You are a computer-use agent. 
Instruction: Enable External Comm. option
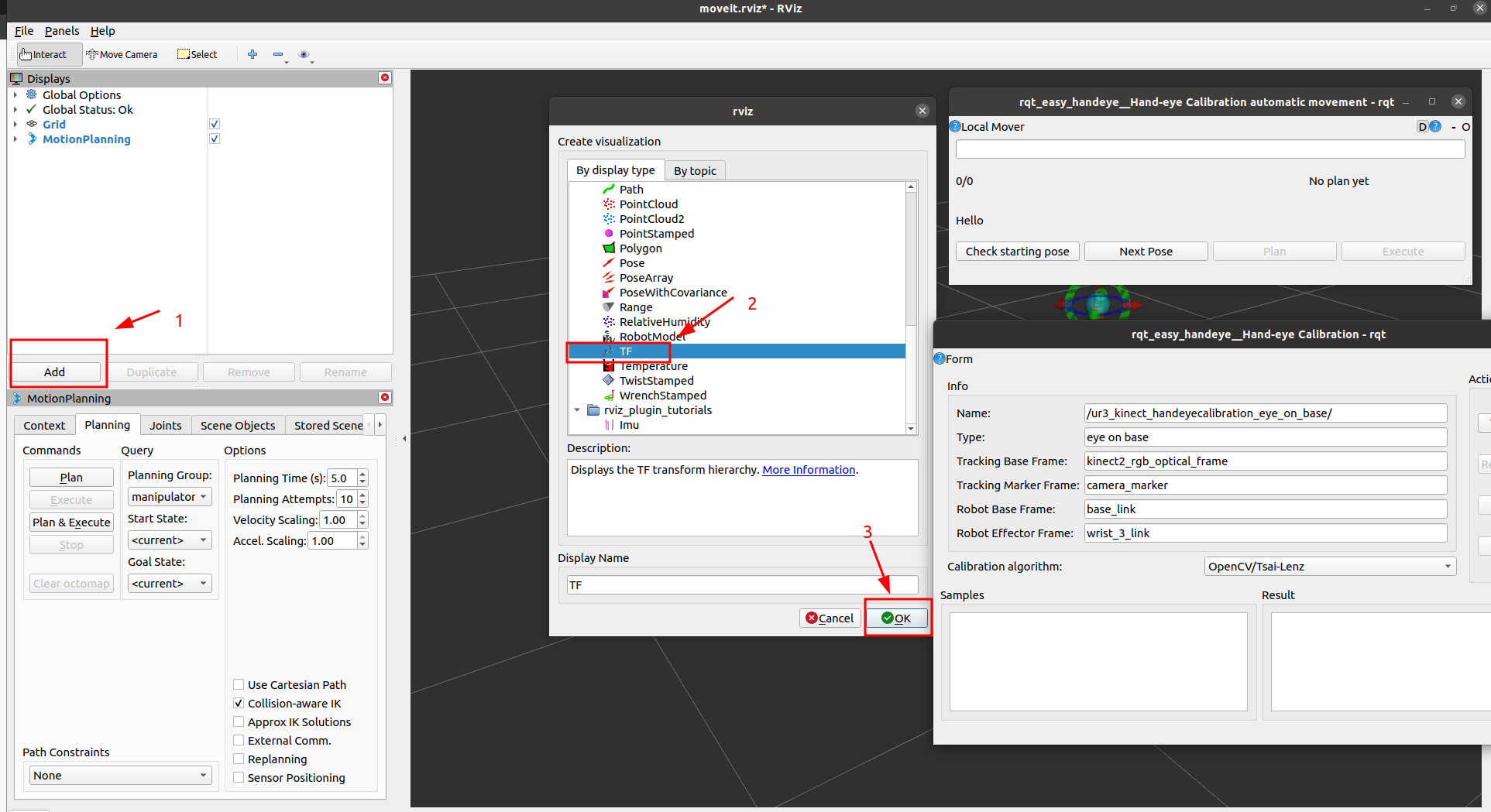tap(239, 740)
